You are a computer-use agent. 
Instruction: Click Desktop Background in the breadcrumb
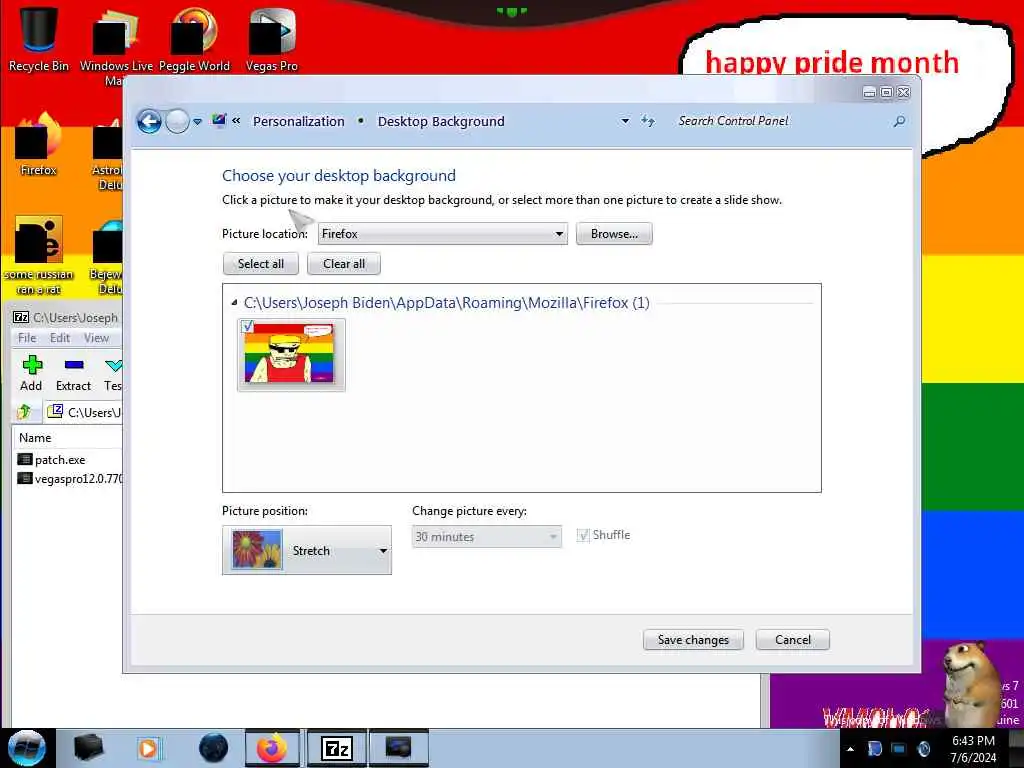click(x=441, y=121)
